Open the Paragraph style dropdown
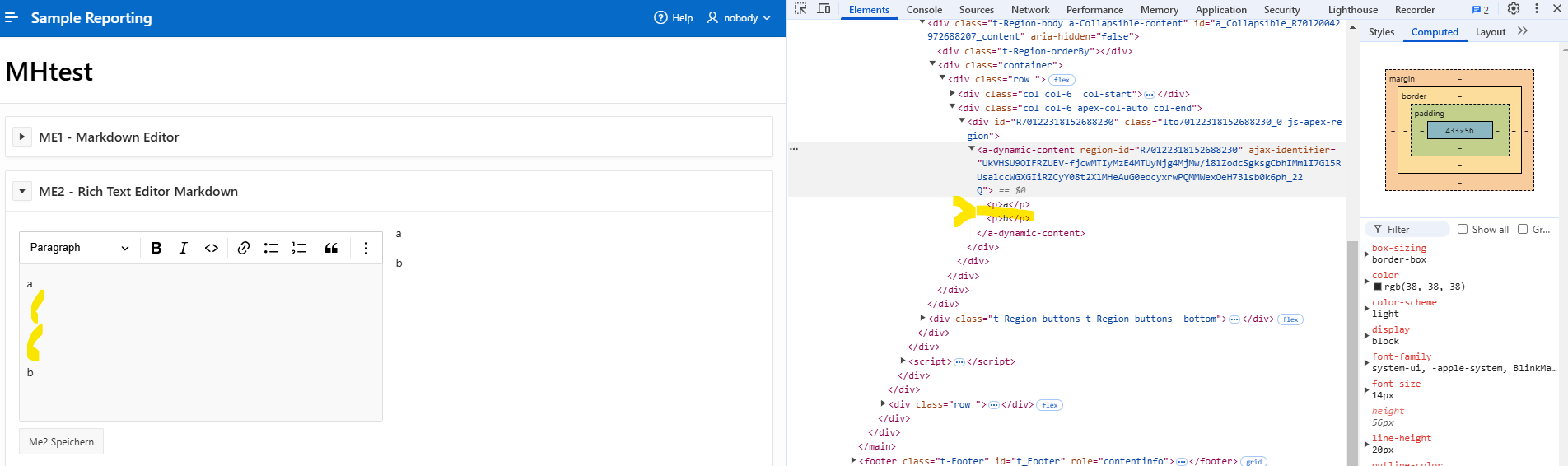Screen dimensions: 1568x466 click(79, 248)
